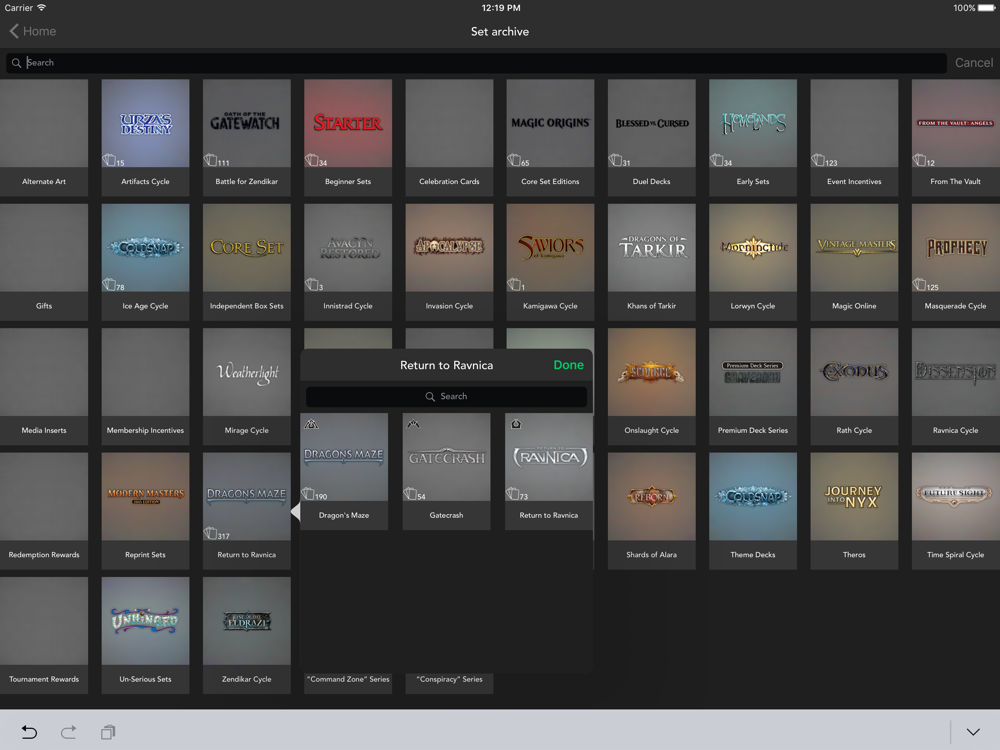Select the Gifts group
Image resolution: width=1000 pixels, height=750 pixels.
click(x=44, y=262)
